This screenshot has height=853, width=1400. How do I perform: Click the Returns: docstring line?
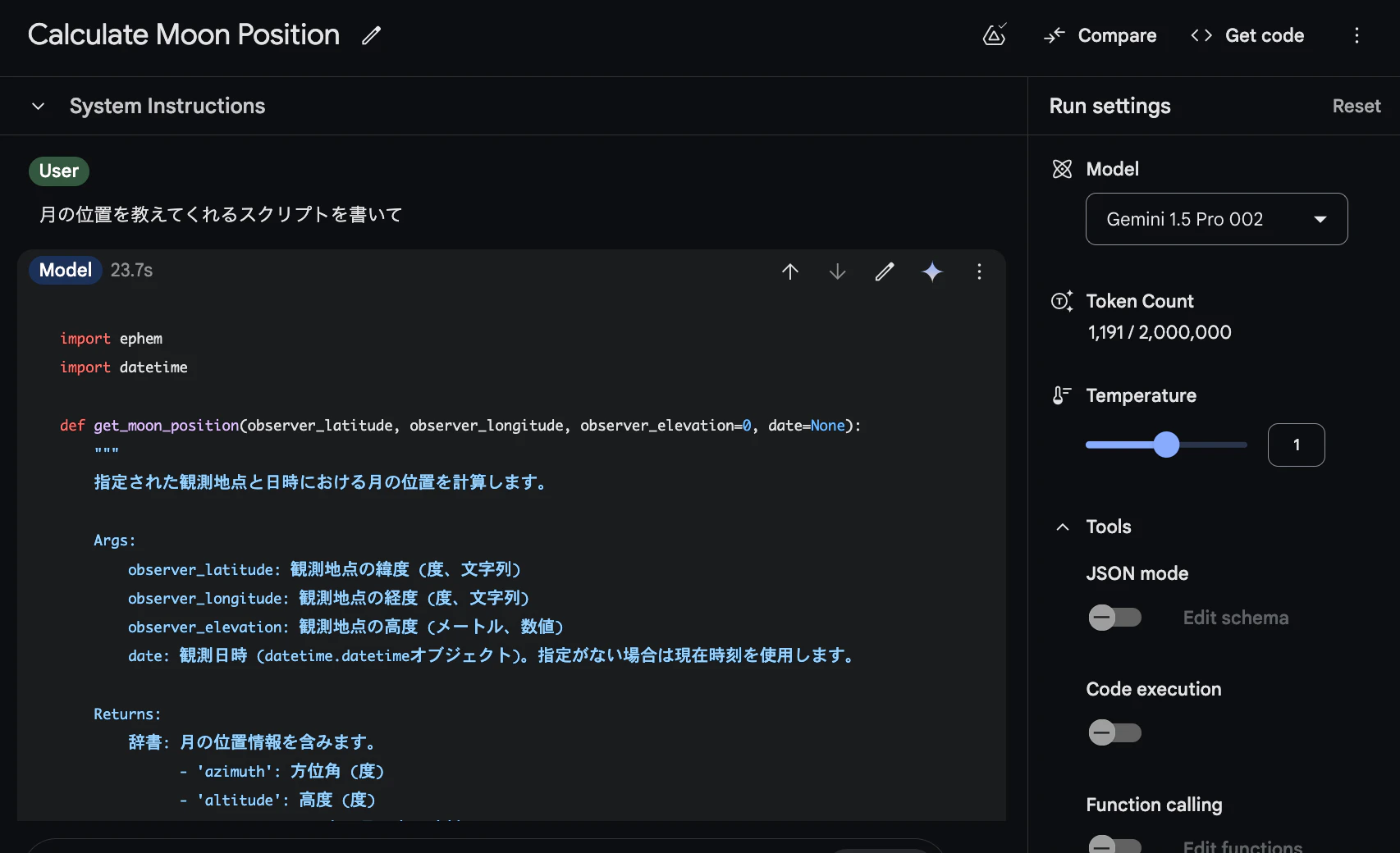[x=127, y=714]
